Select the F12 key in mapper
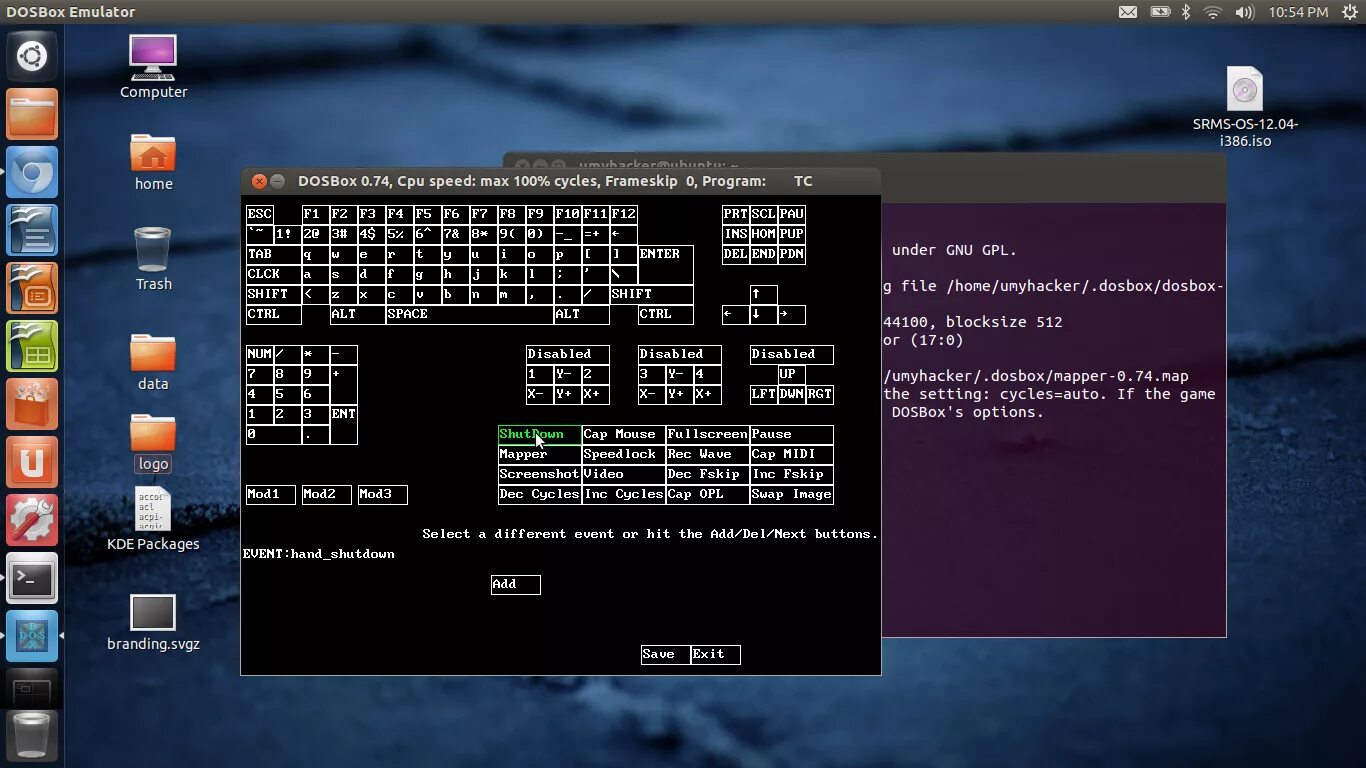 click(623, 214)
